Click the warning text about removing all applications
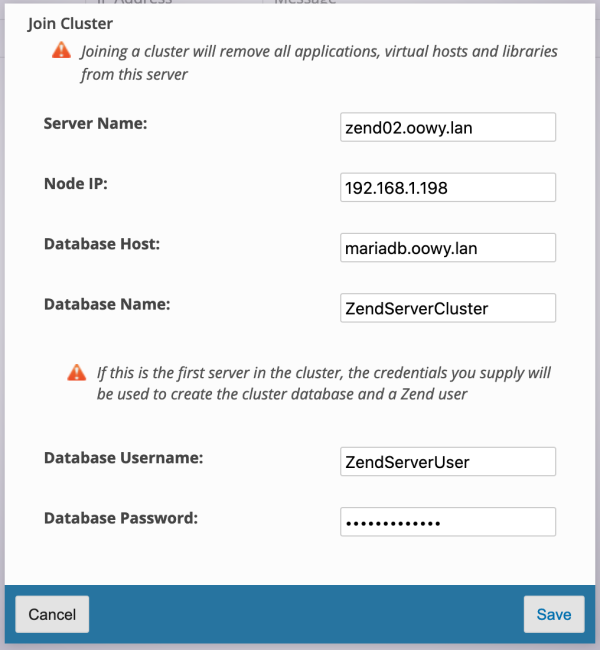Image resolution: width=600 pixels, height=650 pixels. click(318, 62)
